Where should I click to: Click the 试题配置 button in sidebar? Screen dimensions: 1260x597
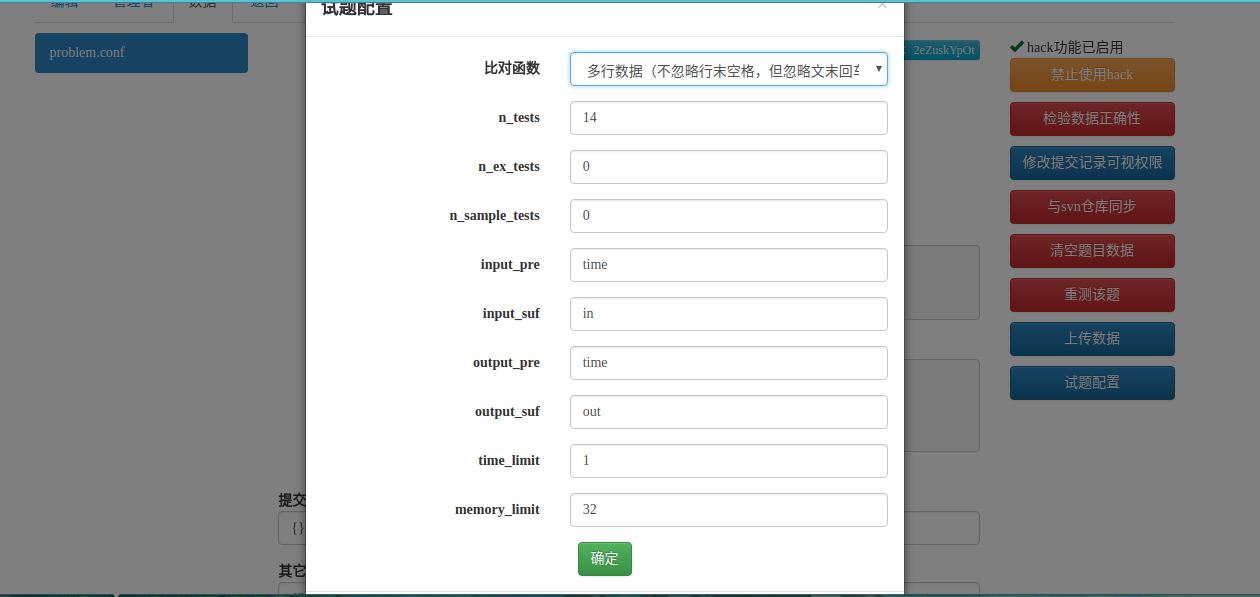pyautogui.click(x=1092, y=383)
